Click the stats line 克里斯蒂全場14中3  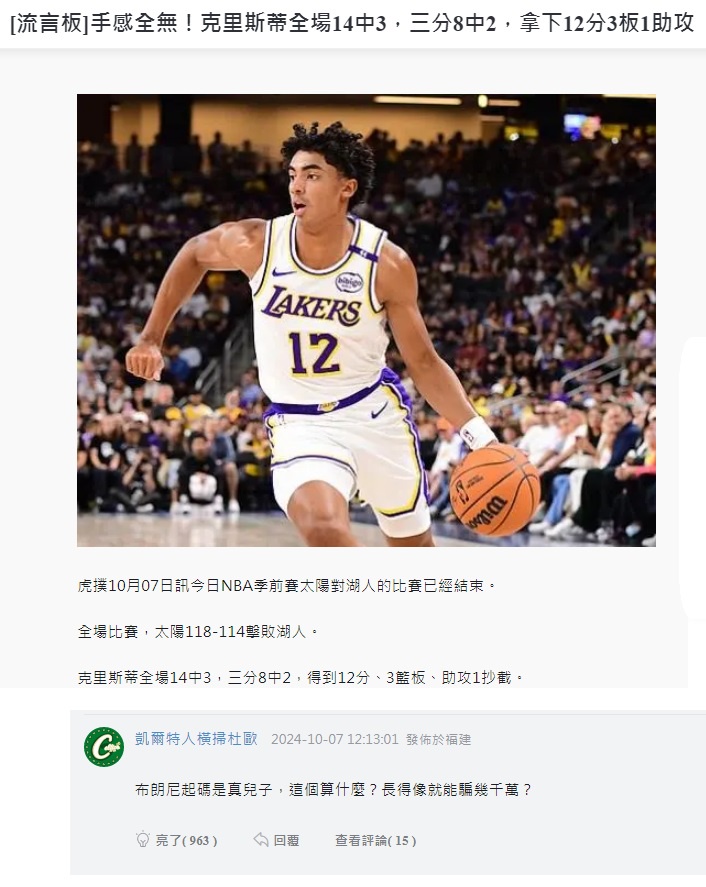click(301, 677)
